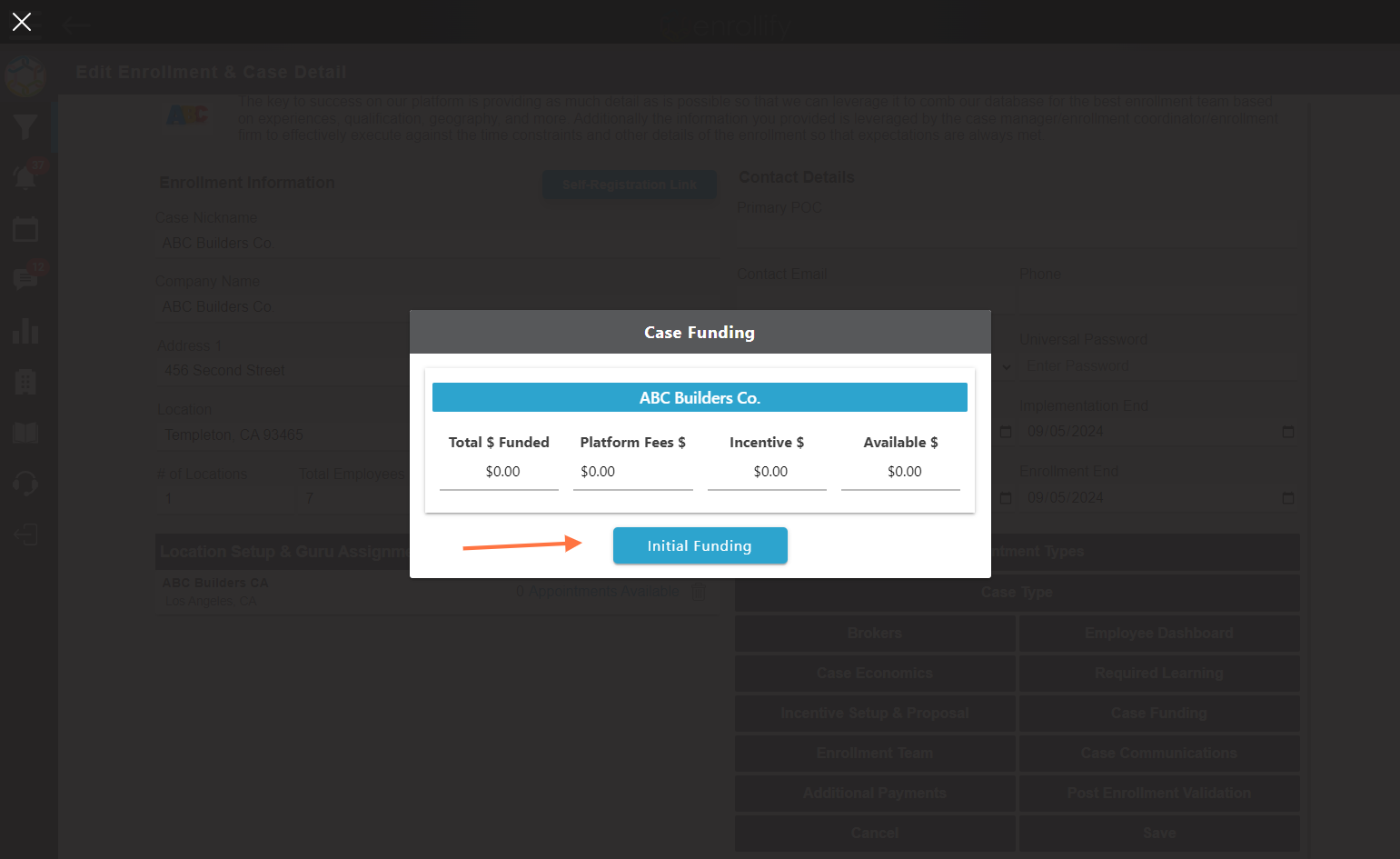
Task: Open the building companies icon in sidebar
Action: (x=25, y=382)
